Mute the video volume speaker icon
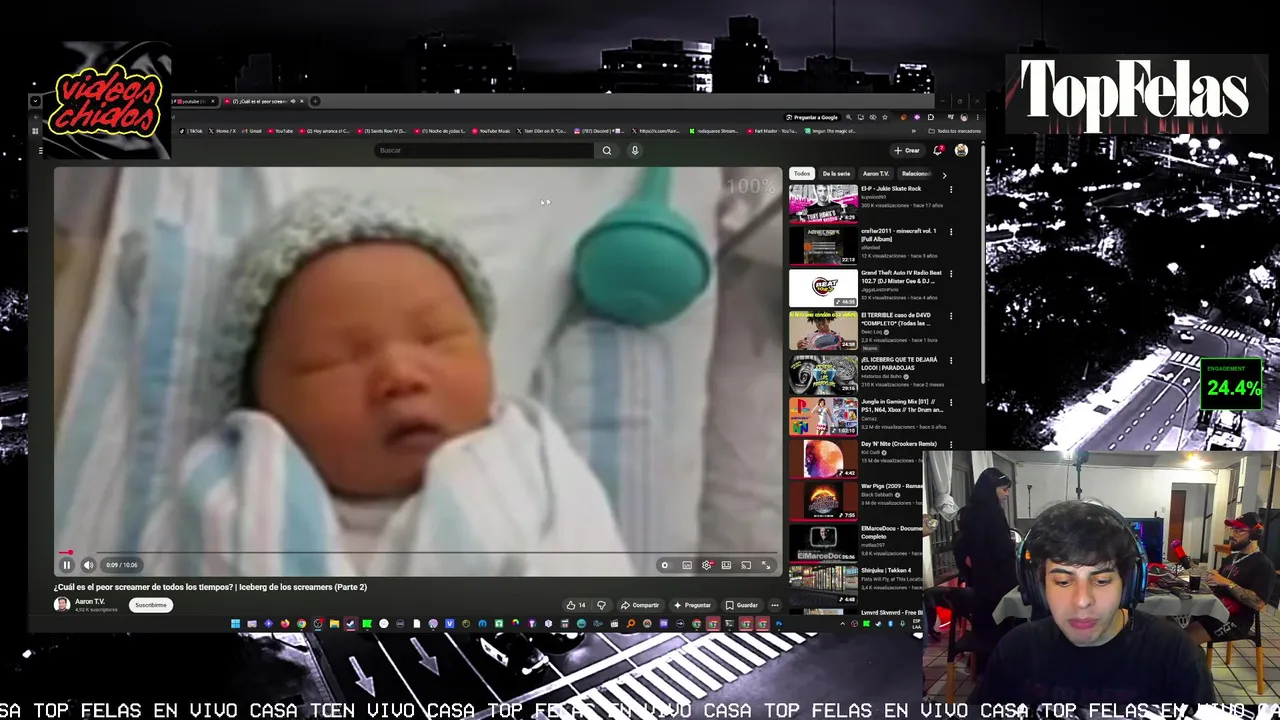 [88, 565]
